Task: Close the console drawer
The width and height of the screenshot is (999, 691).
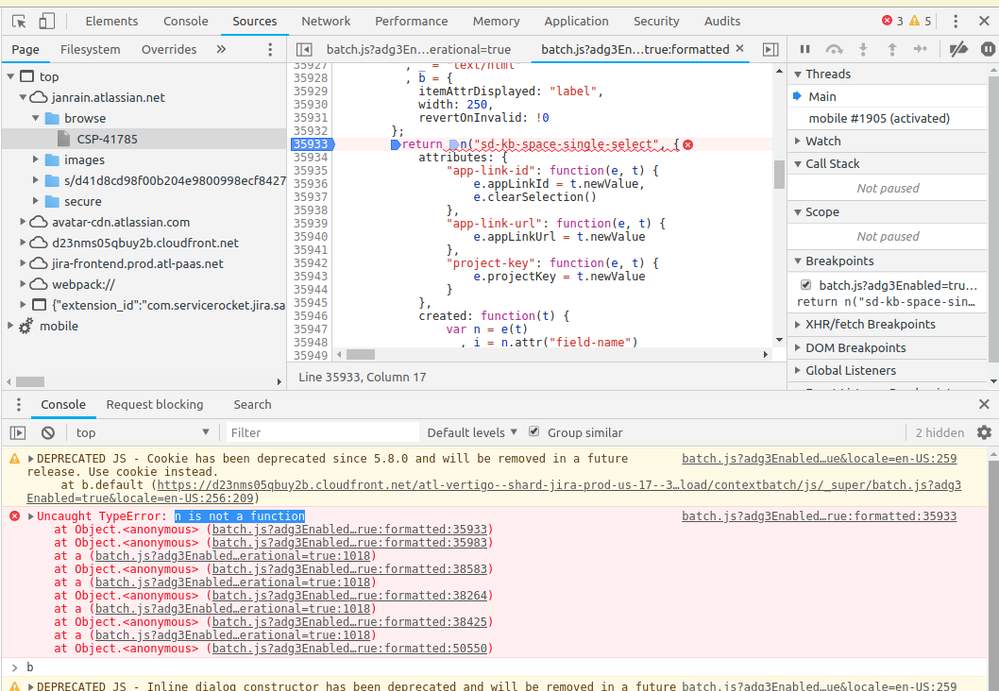Action: [x=984, y=404]
